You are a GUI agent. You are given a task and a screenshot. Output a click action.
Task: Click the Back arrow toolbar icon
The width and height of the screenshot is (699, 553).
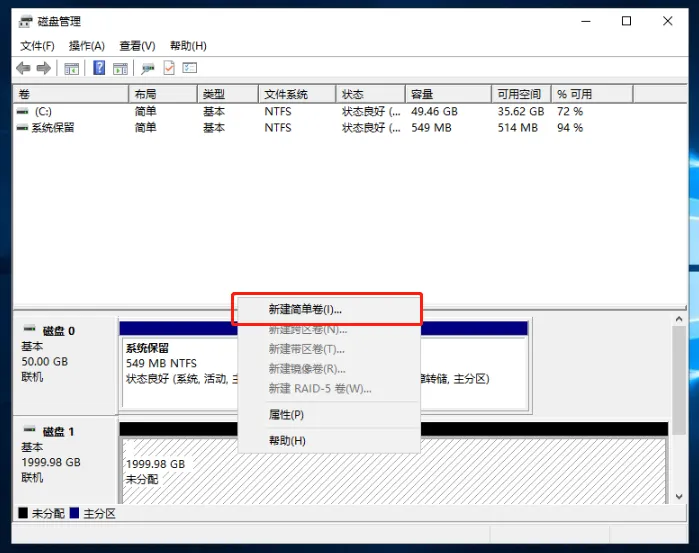coord(23,68)
